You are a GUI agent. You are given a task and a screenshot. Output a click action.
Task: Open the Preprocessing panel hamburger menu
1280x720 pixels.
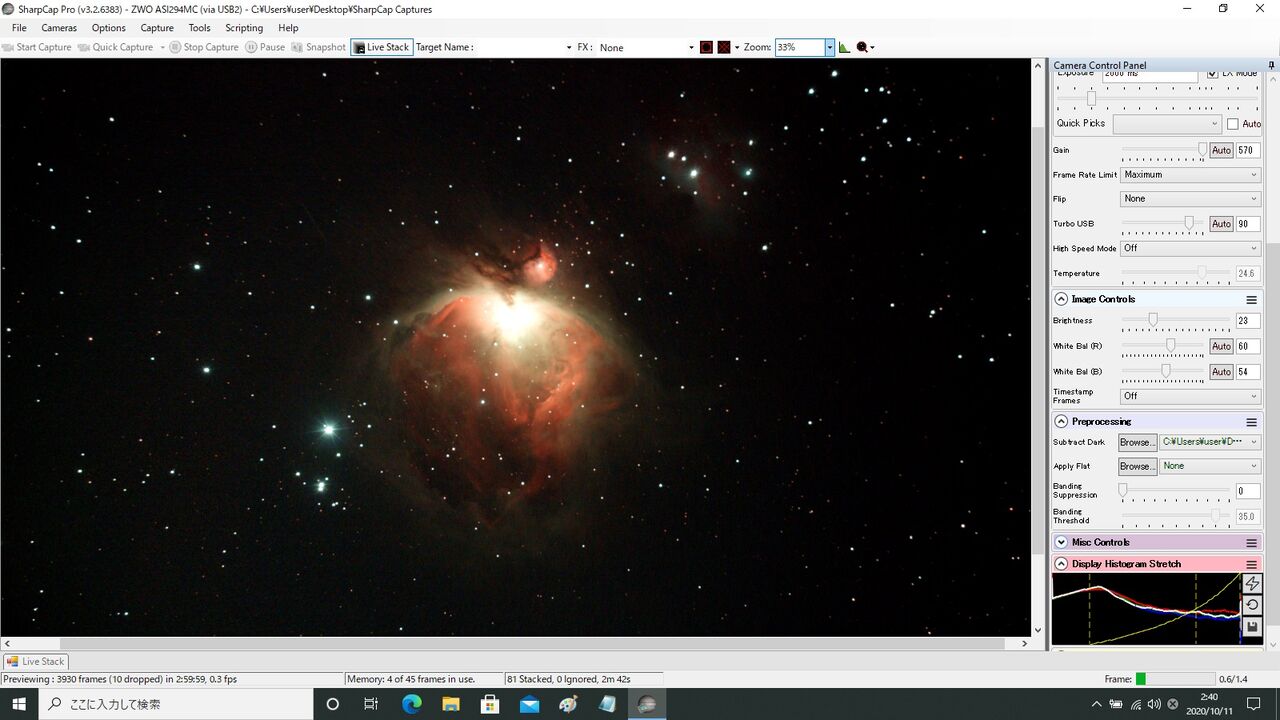tap(1251, 422)
